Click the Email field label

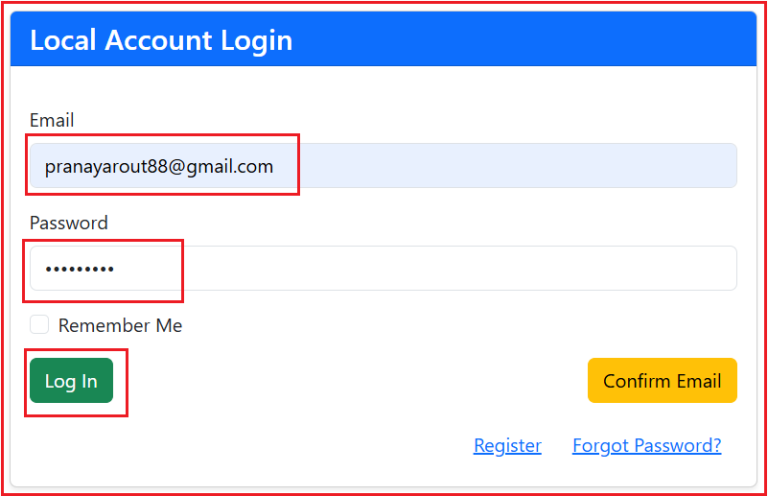52,120
